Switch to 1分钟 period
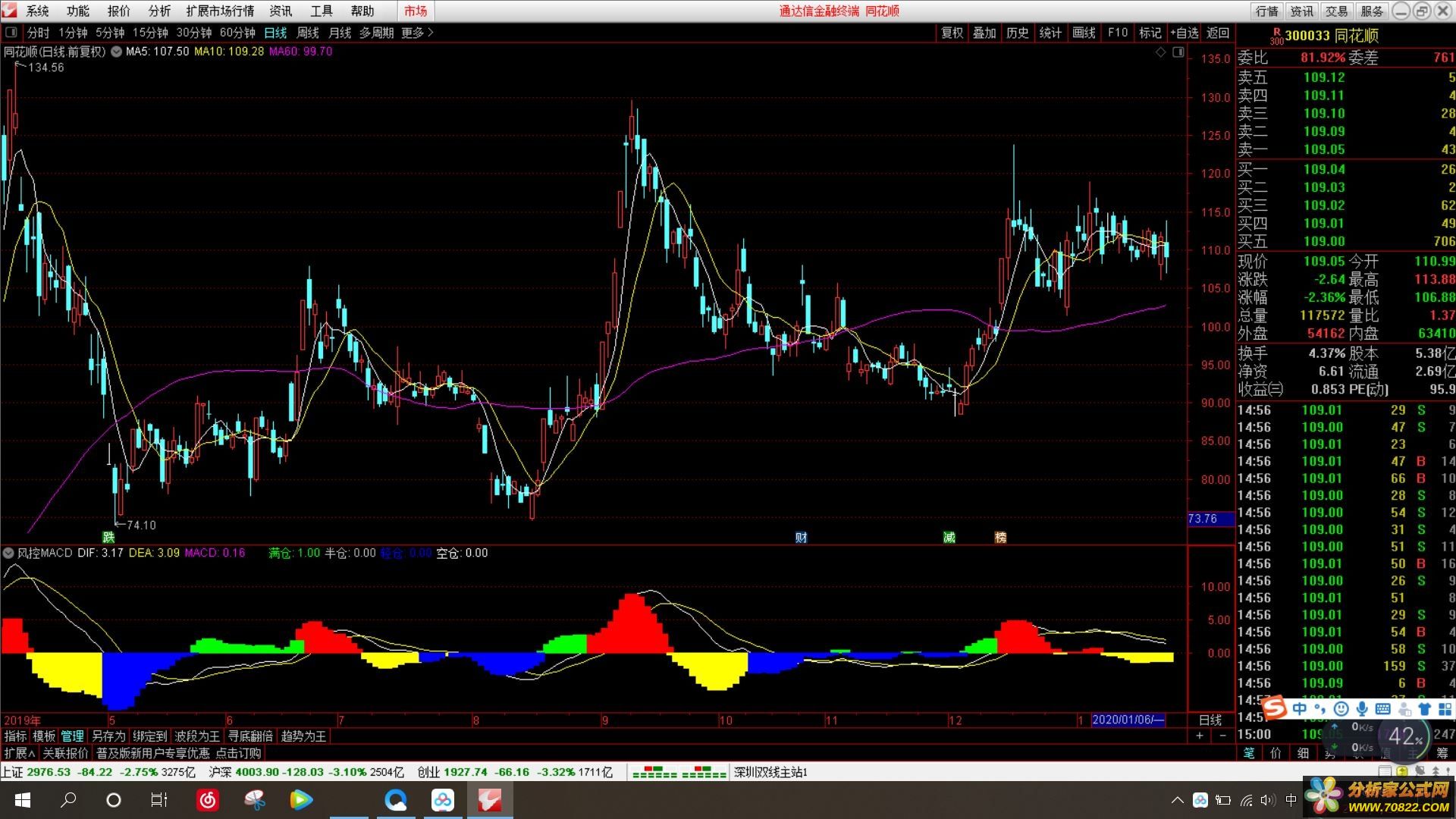The height and width of the screenshot is (819, 1456). click(x=73, y=33)
